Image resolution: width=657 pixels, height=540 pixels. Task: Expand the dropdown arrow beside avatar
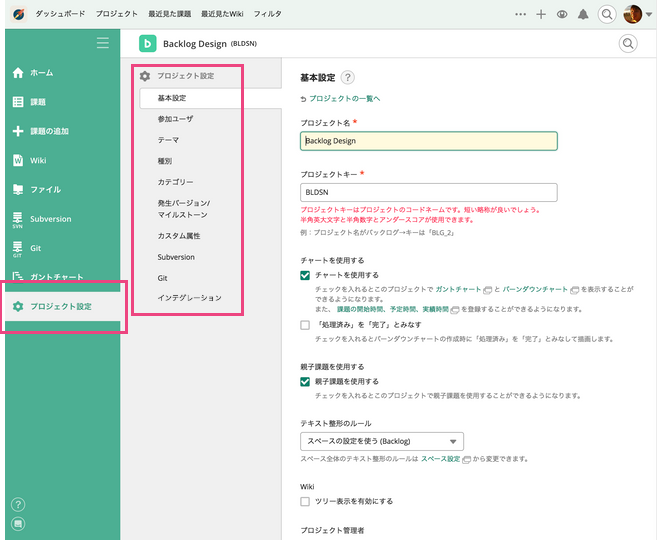[x=649, y=15]
